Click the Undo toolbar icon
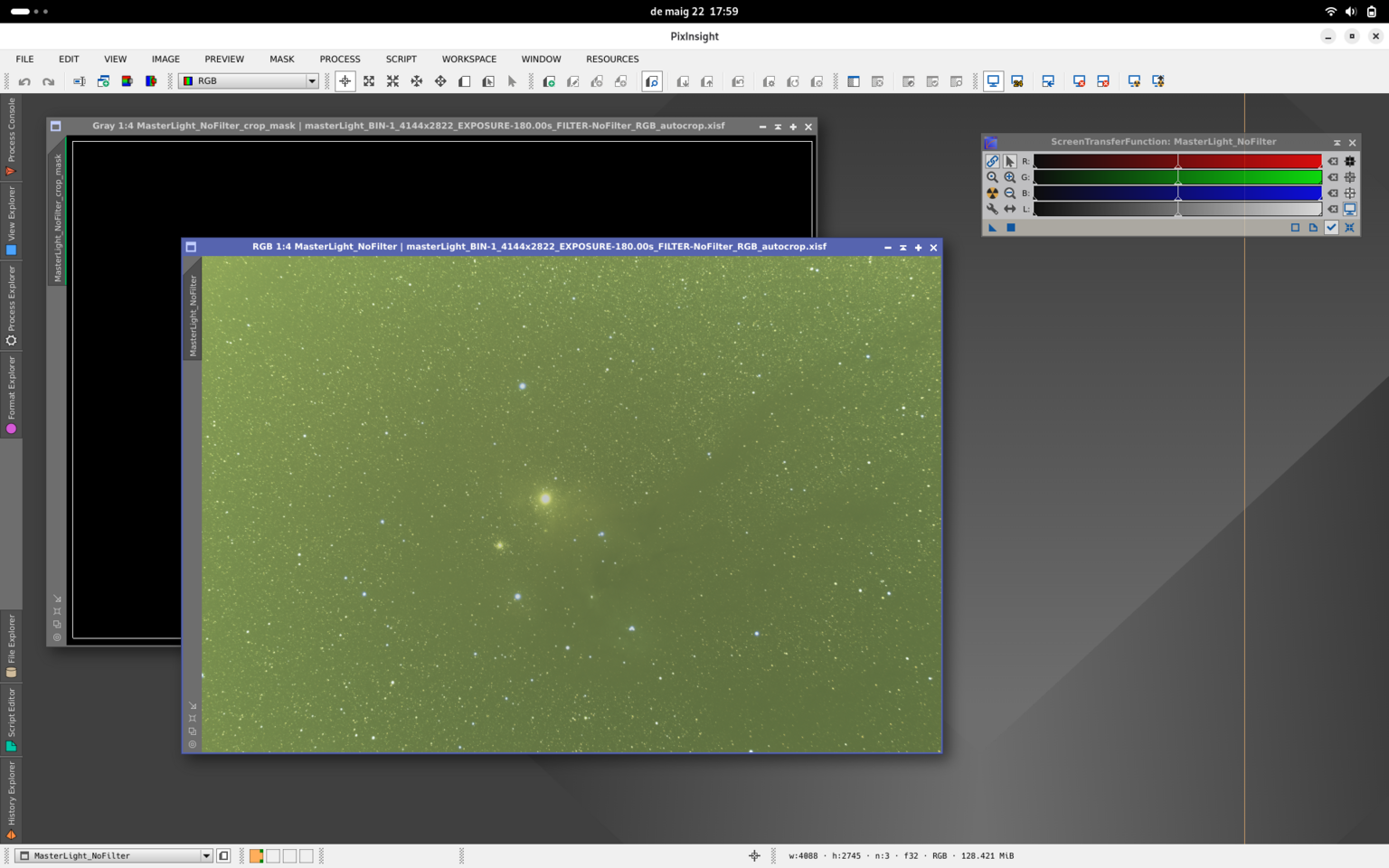 point(24,81)
